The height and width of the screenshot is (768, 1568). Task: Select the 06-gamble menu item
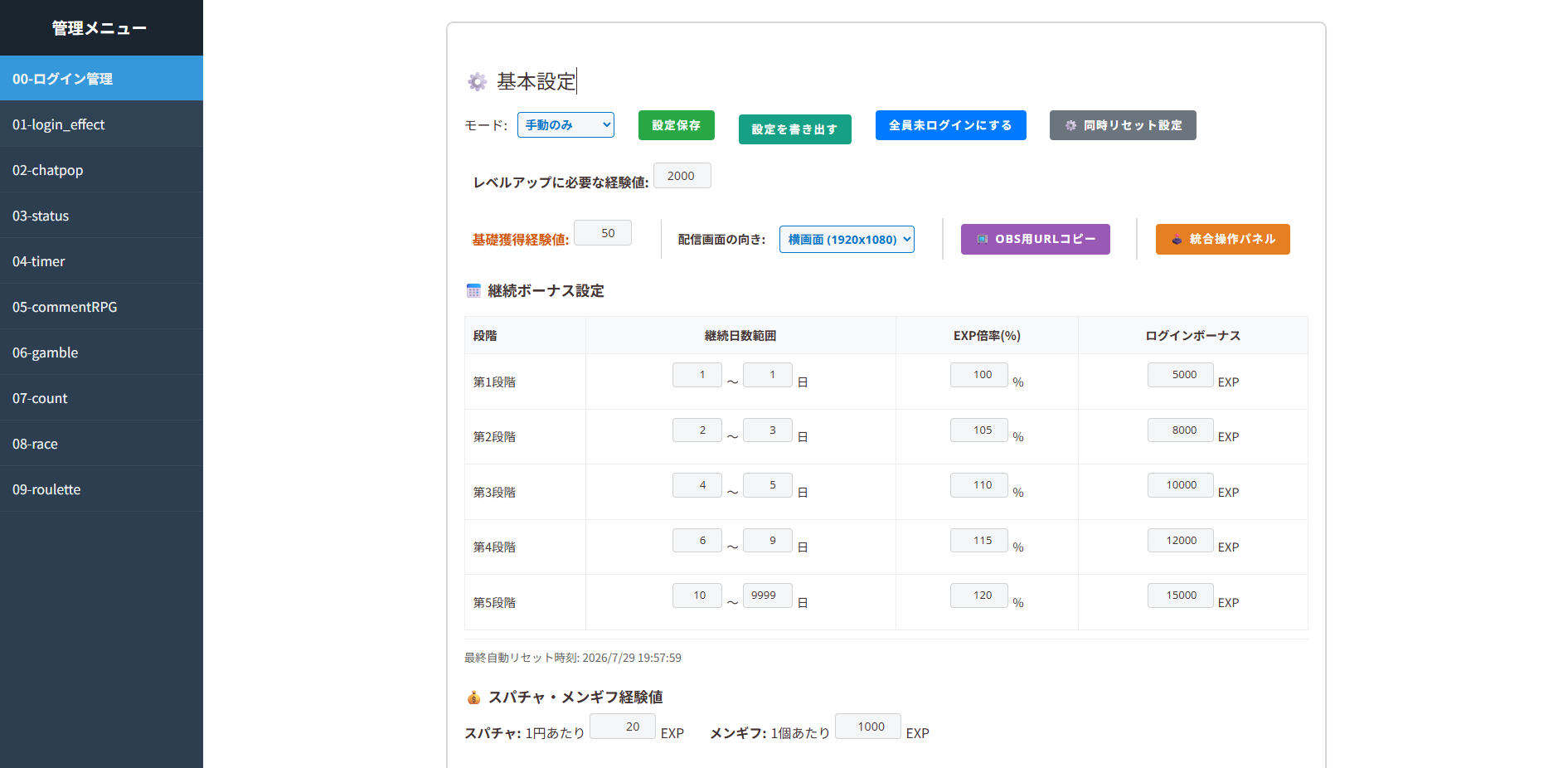tap(101, 352)
